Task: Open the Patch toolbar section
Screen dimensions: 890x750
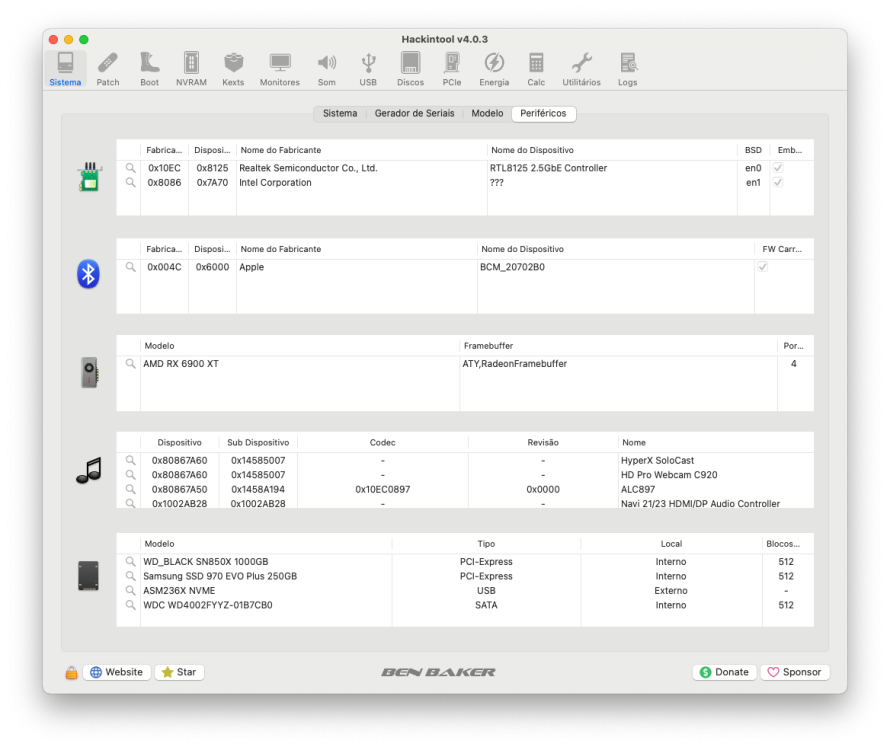Action: pyautogui.click(x=108, y=69)
